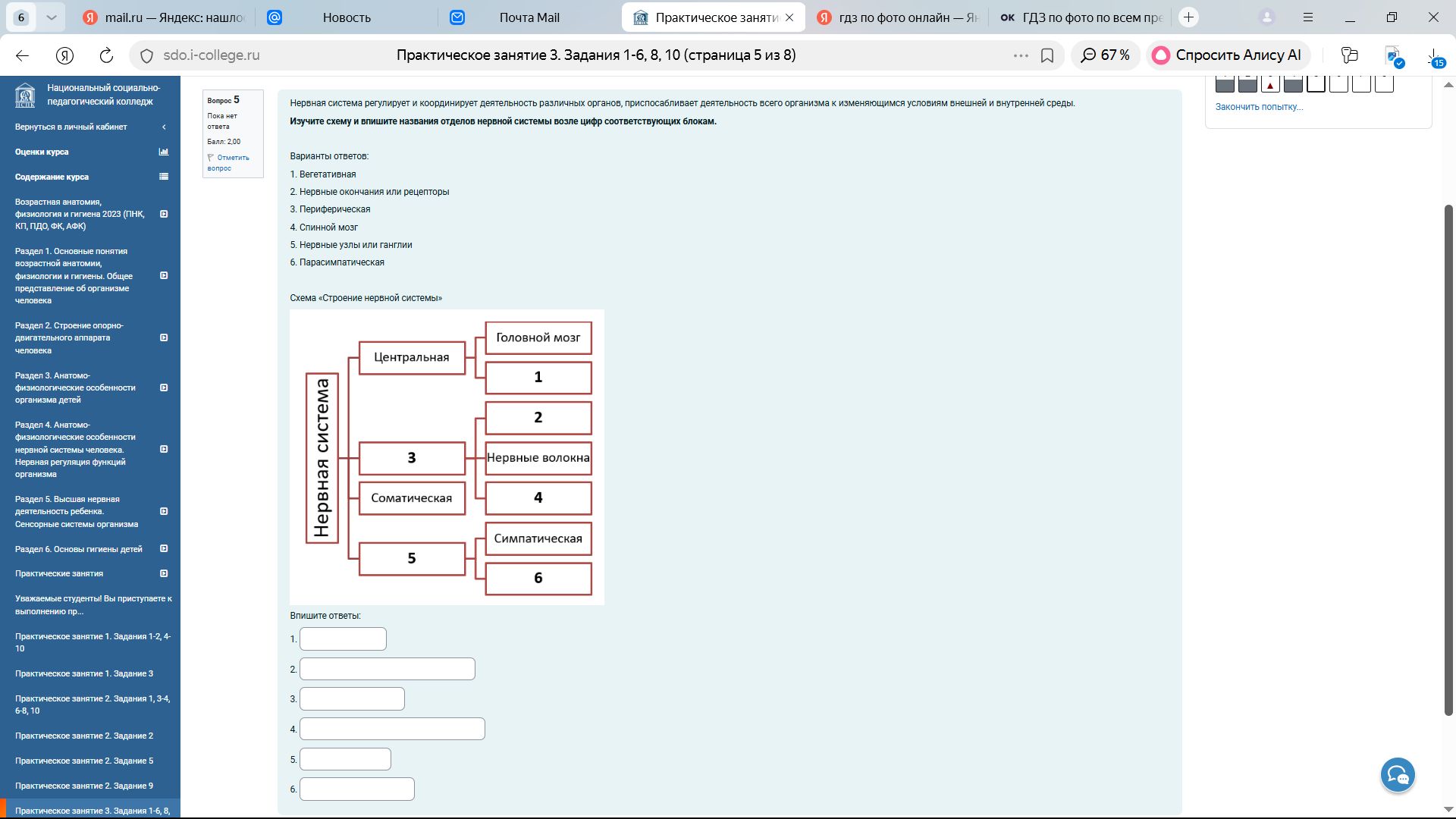
Task: Open Уважаемые студенты! sidebar item
Action: pyautogui.click(x=93, y=605)
